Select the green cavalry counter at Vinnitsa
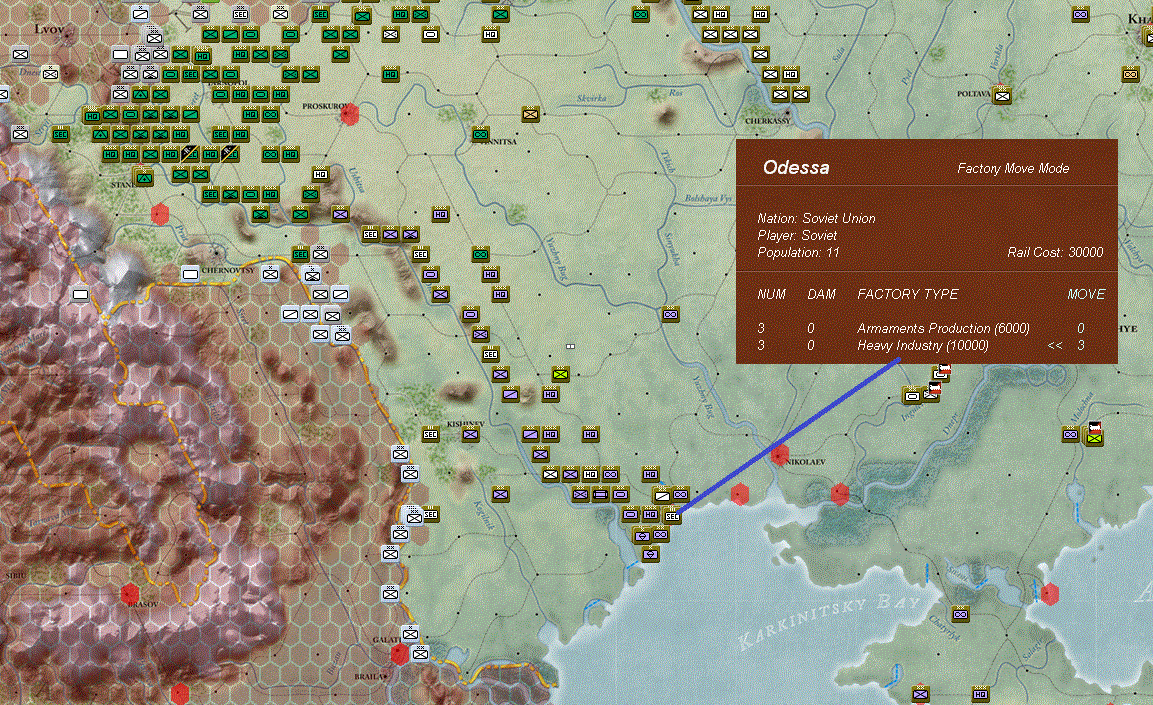 click(x=480, y=134)
